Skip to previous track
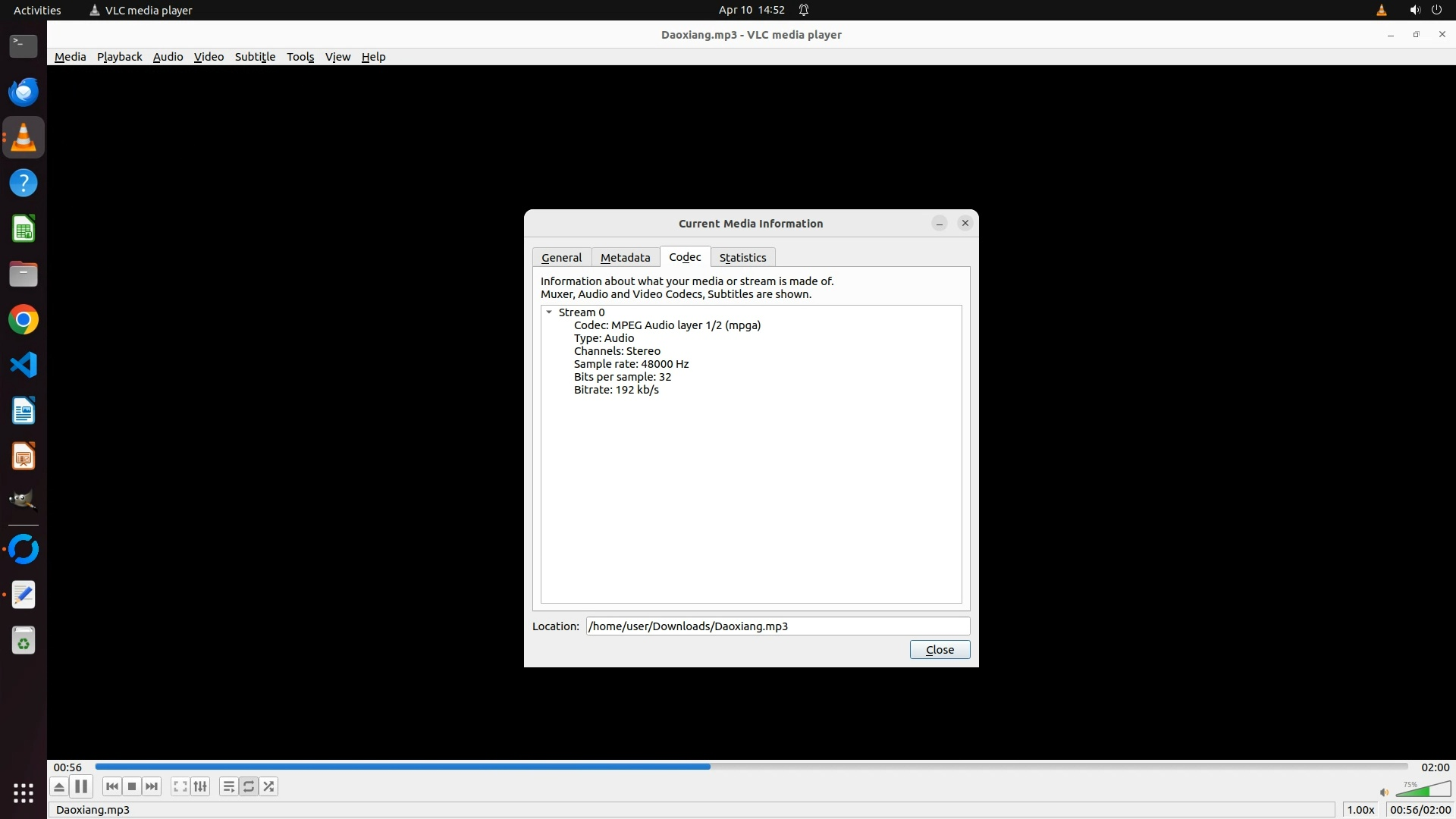The image size is (1456, 819). click(x=112, y=786)
